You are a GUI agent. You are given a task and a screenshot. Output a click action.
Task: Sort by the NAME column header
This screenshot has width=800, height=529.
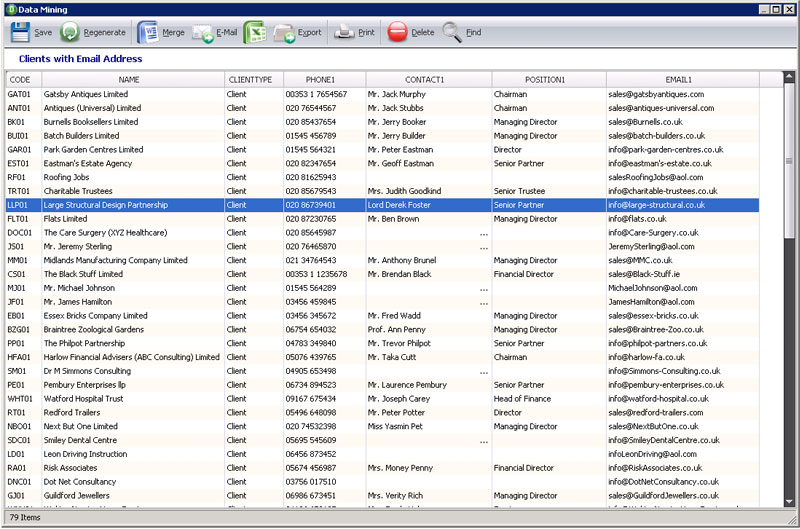(133, 80)
